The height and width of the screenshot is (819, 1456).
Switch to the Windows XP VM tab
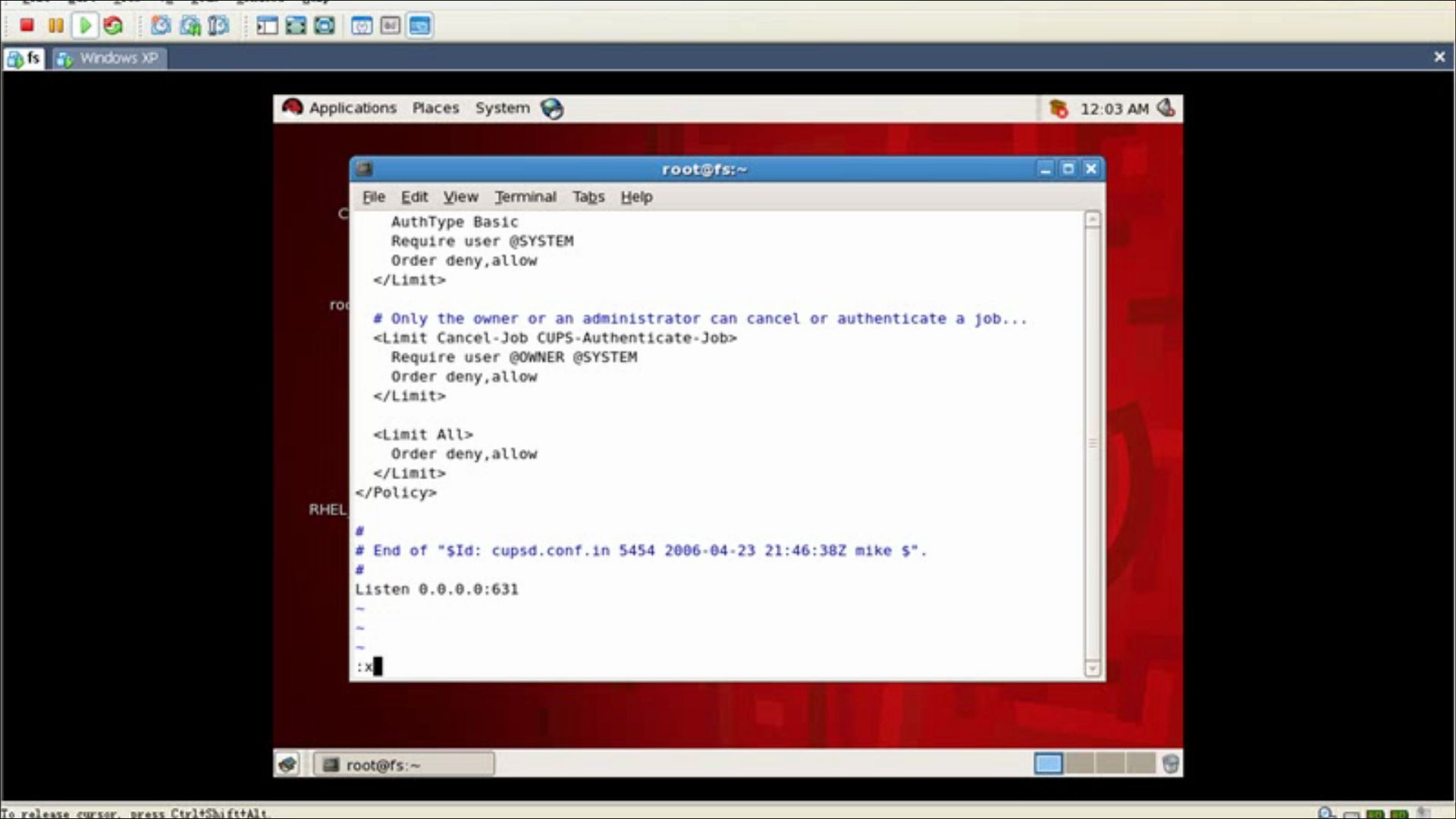coord(110,58)
